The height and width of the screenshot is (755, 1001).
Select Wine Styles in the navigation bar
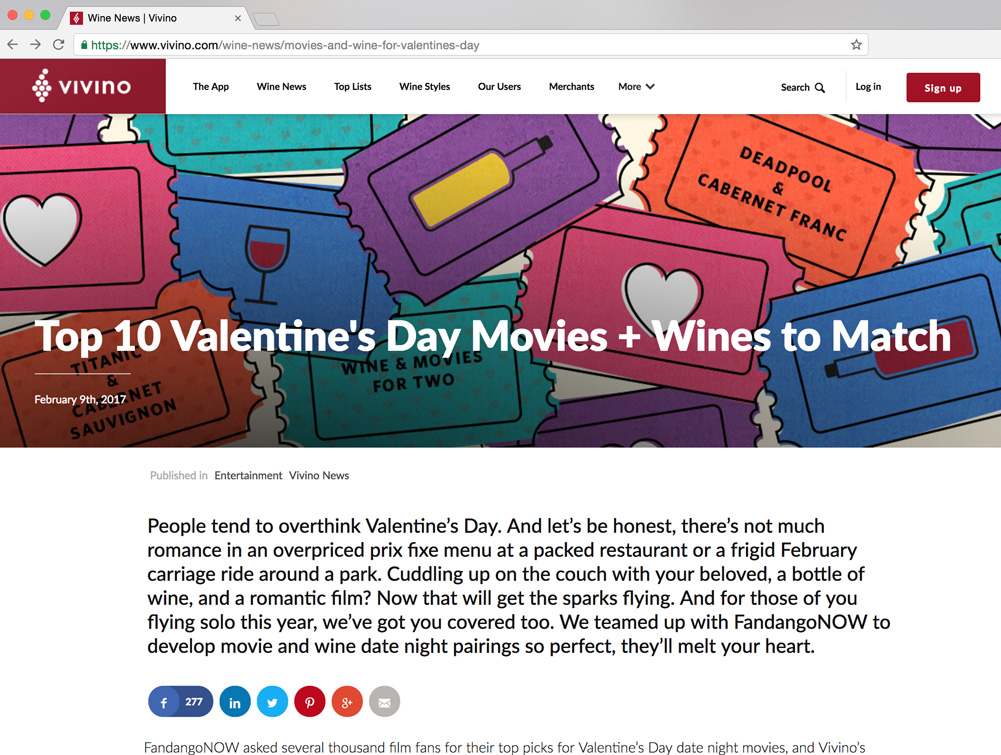point(425,86)
